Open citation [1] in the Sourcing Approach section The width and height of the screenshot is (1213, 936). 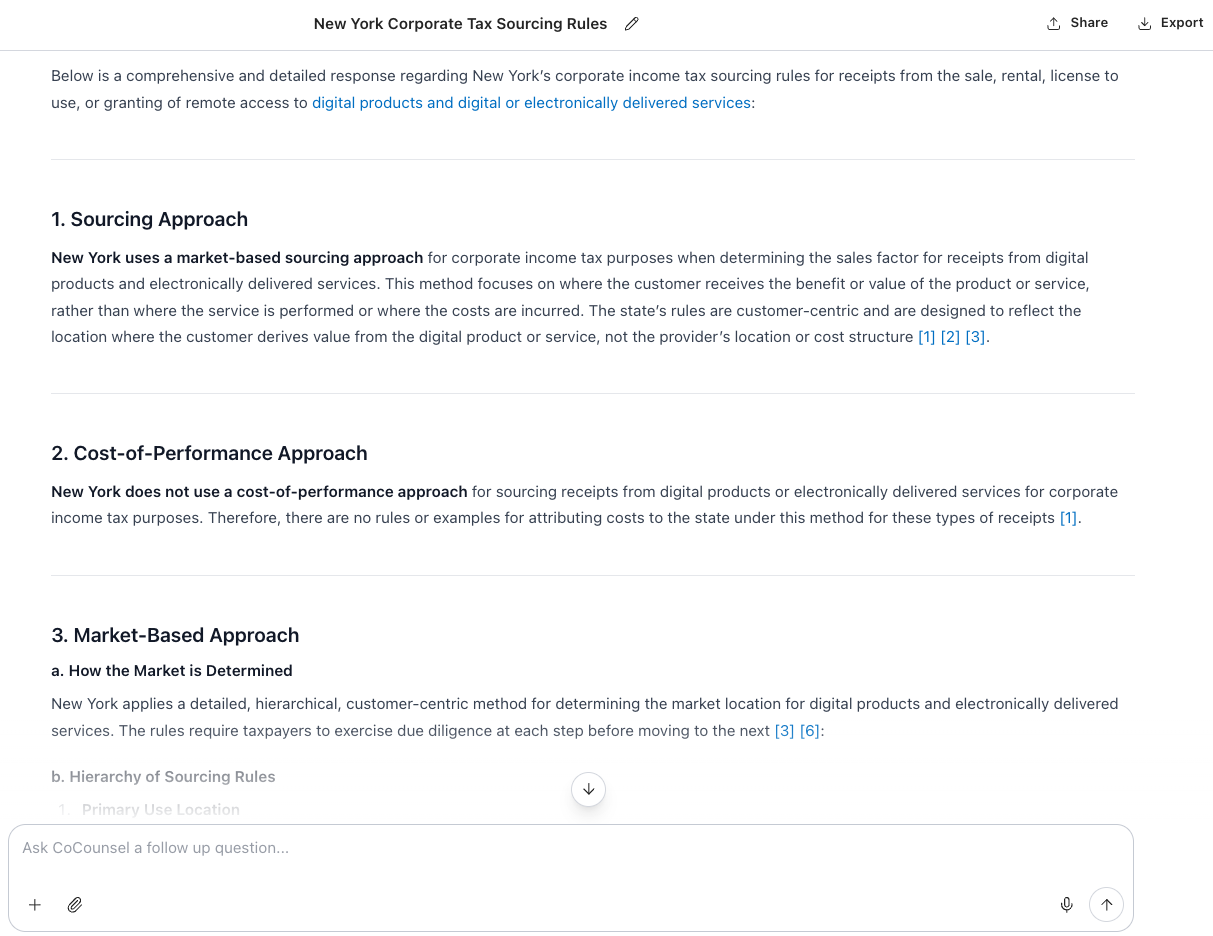(927, 337)
